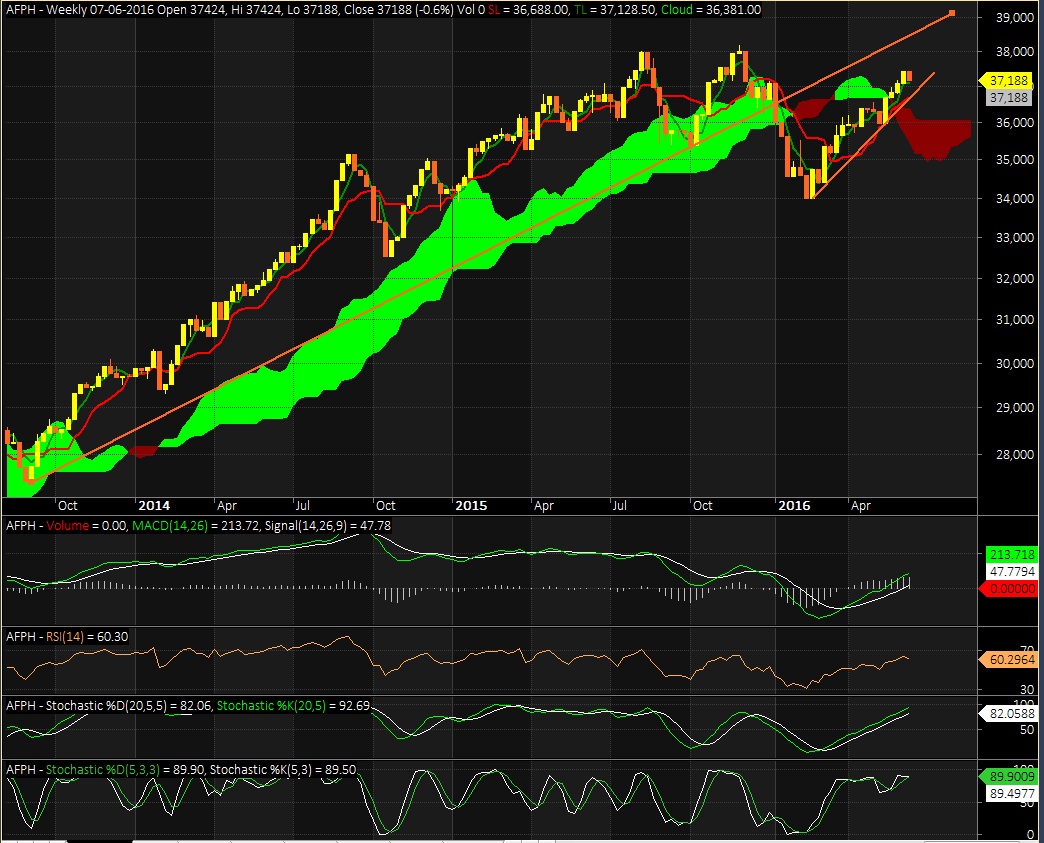Click the Stochastic %D(20,5,5) label
Image resolution: width=1044 pixels, height=843 pixels.
pyautogui.click(x=107, y=706)
